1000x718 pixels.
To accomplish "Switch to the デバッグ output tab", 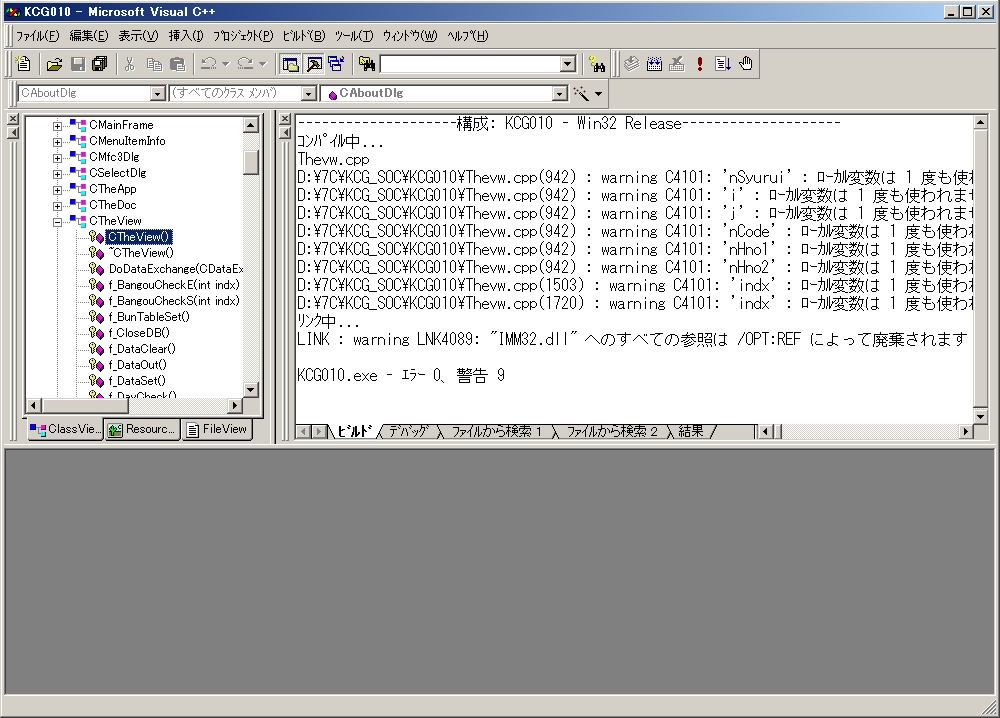I will pyautogui.click(x=408, y=432).
